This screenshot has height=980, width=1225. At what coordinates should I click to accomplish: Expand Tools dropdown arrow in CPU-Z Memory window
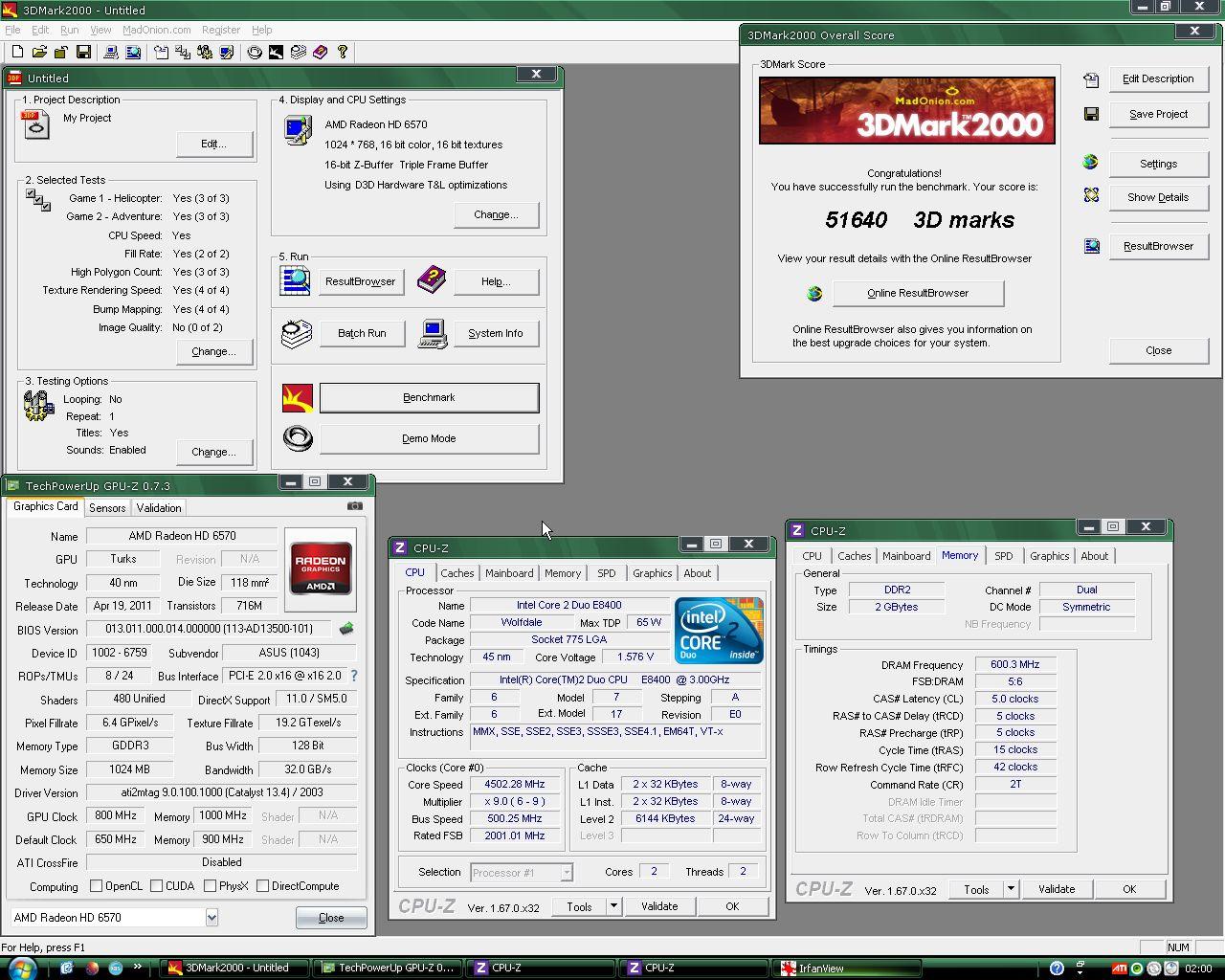pyautogui.click(x=1011, y=889)
